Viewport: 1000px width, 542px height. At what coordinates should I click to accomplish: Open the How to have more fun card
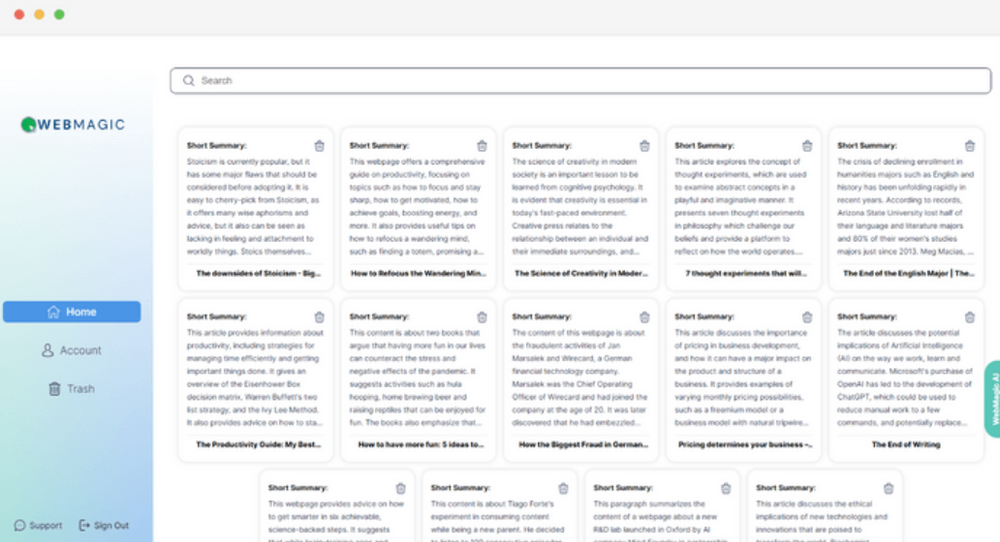(419, 444)
